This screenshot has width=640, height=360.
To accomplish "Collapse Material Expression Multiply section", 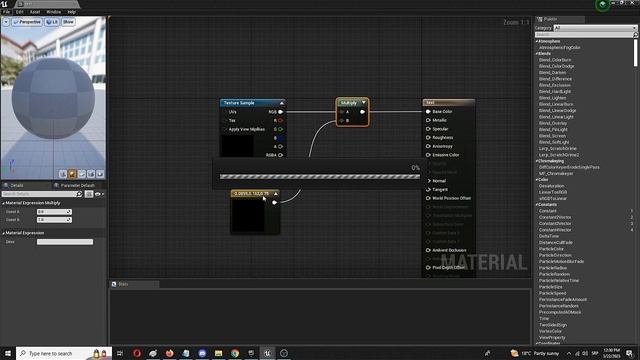I will tap(4, 203).
